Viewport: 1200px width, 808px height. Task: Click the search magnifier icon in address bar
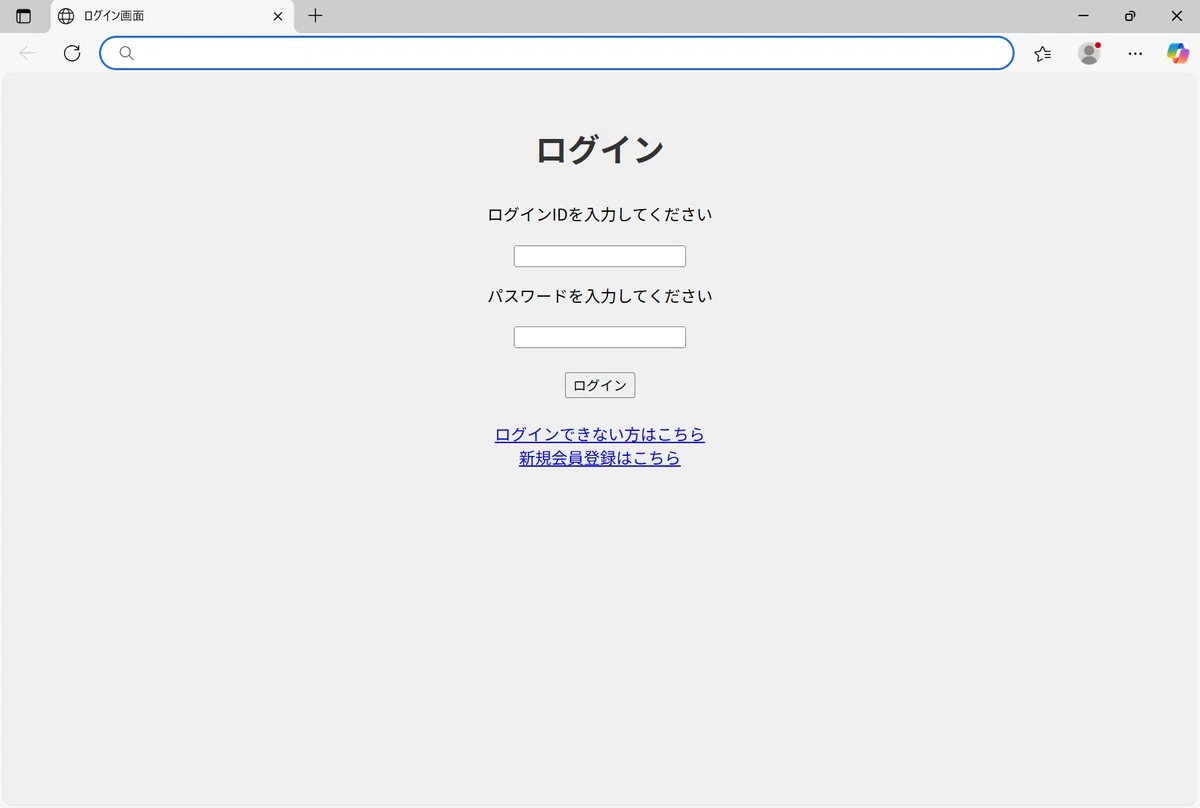click(126, 53)
